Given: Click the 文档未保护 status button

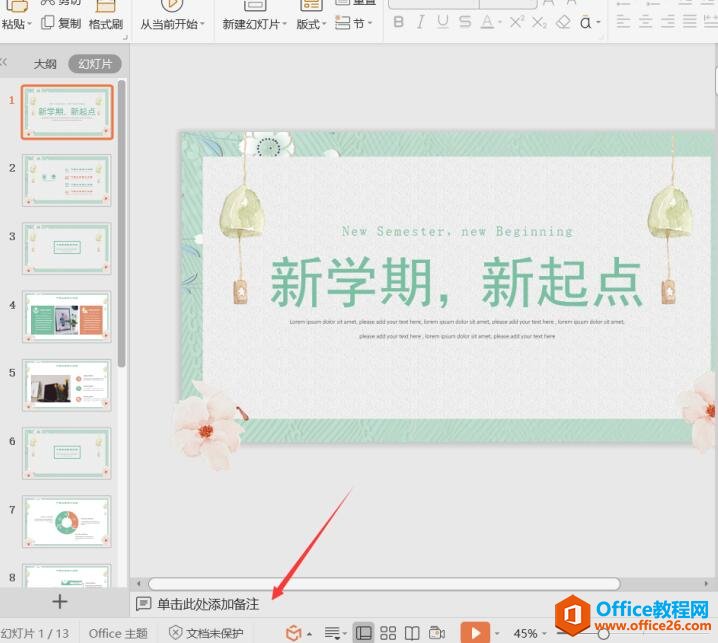Looking at the screenshot, I should pyautogui.click(x=206, y=633).
